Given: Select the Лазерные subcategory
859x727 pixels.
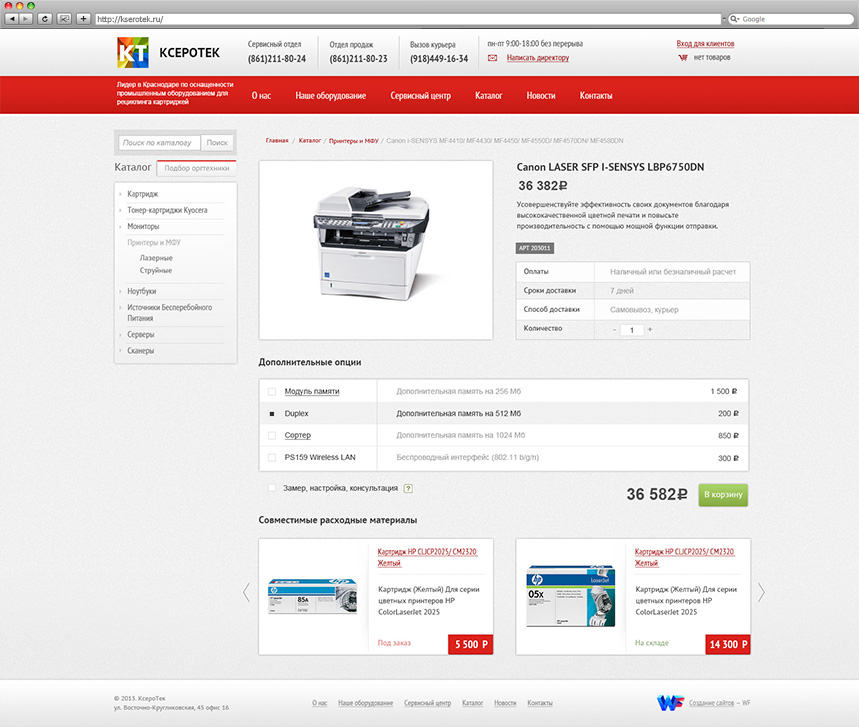Looking at the screenshot, I should point(156,258).
